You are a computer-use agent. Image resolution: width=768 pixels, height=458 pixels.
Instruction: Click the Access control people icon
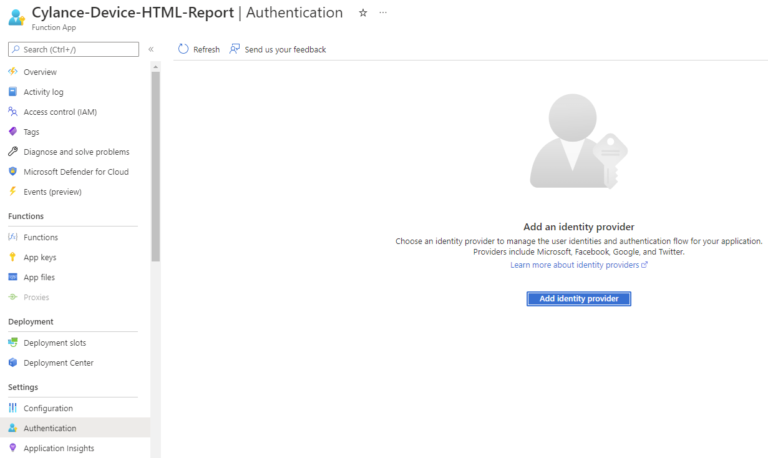point(13,112)
